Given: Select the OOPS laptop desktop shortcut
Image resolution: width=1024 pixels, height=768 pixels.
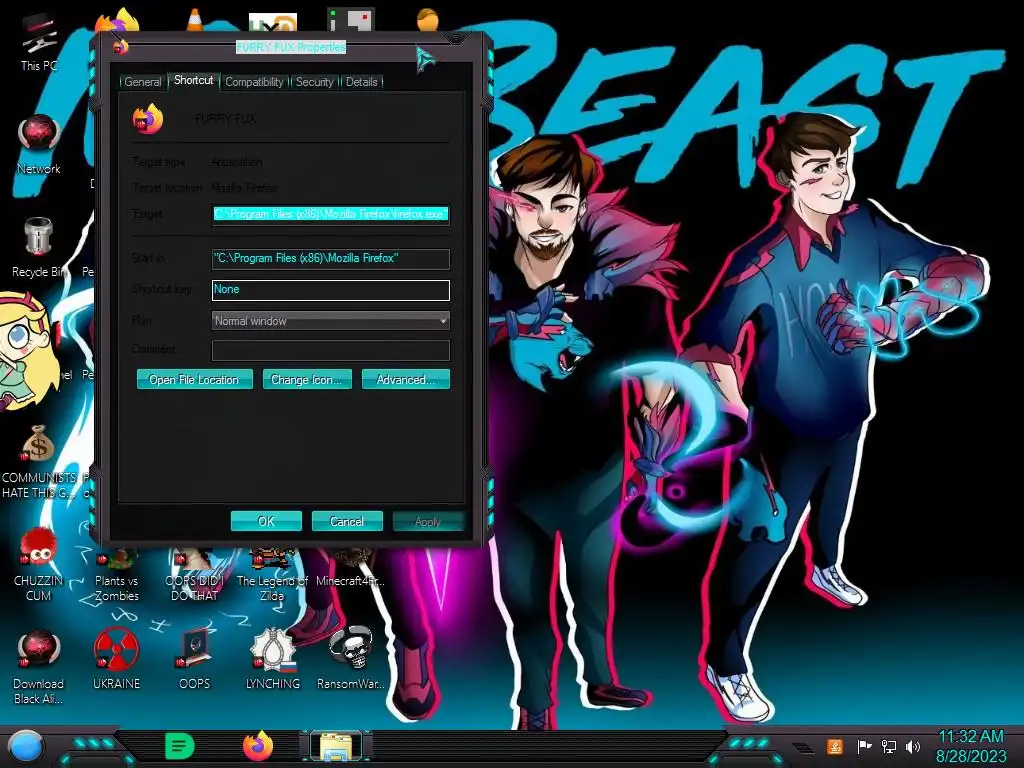Looking at the screenshot, I should pyautogui.click(x=195, y=660).
